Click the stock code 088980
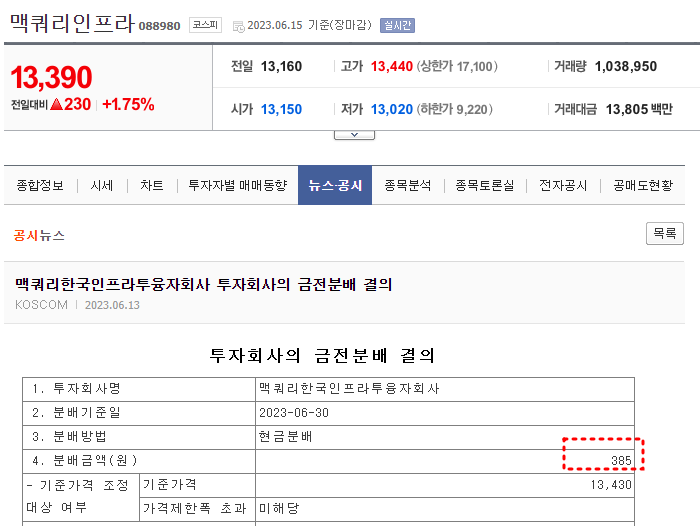The image size is (700, 526). pos(159,26)
